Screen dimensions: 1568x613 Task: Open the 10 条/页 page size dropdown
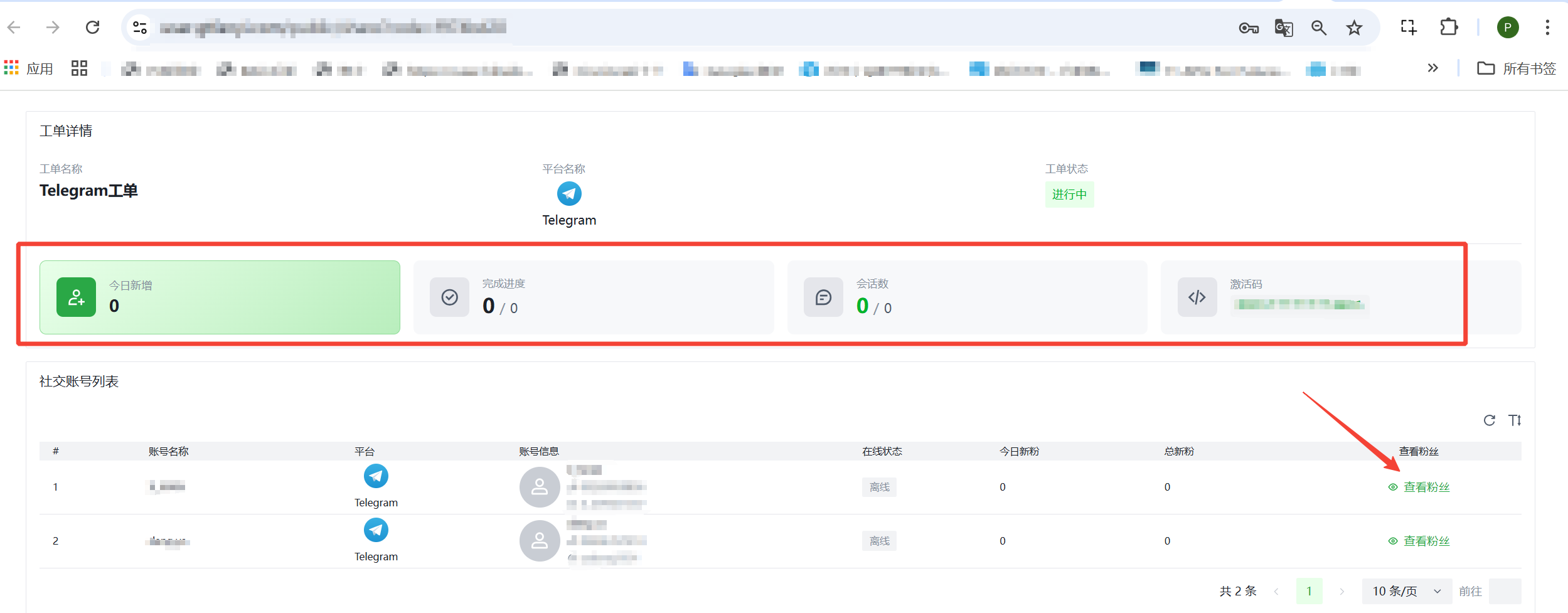click(x=1406, y=592)
